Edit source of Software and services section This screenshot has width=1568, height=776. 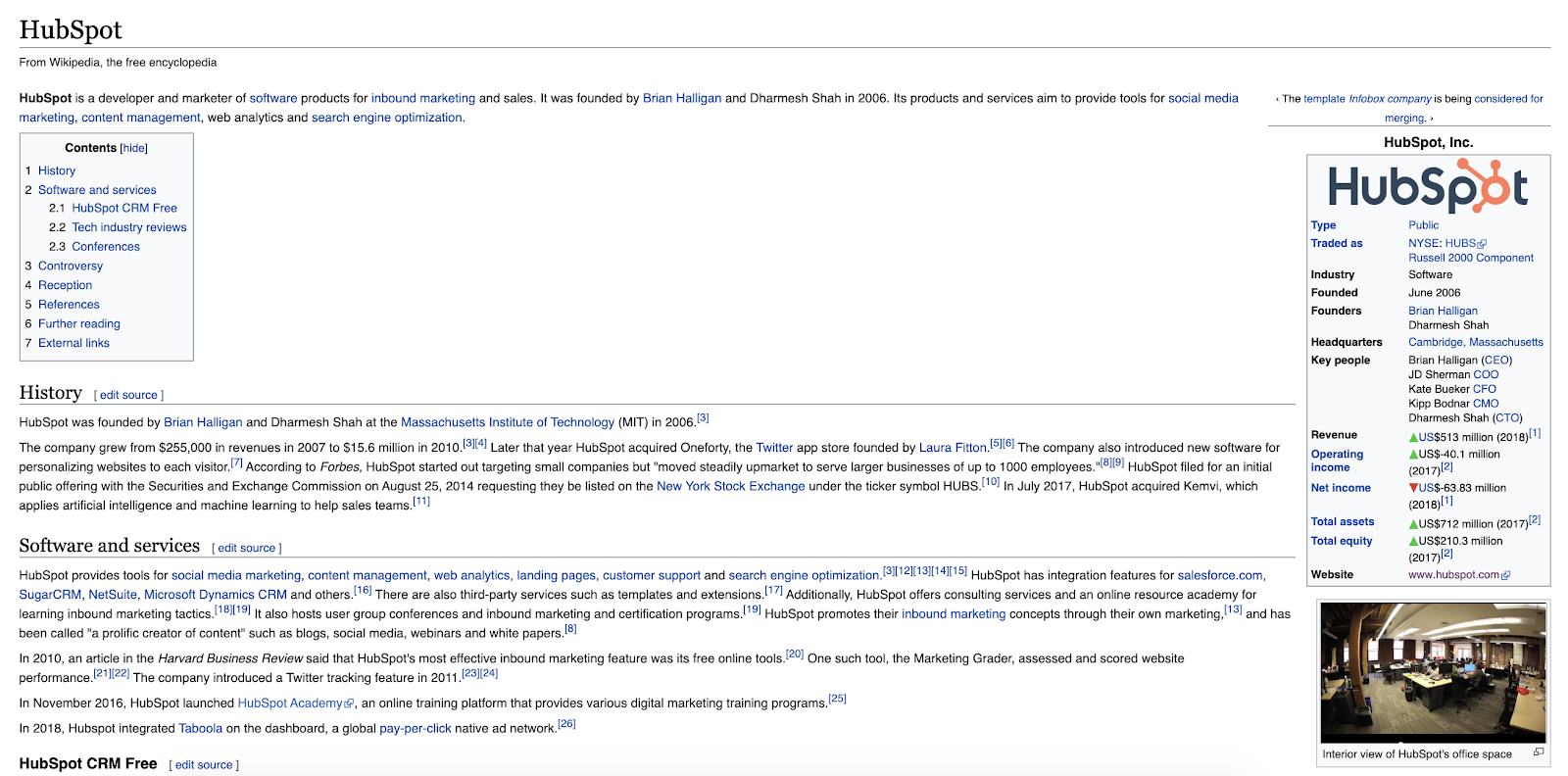point(246,548)
